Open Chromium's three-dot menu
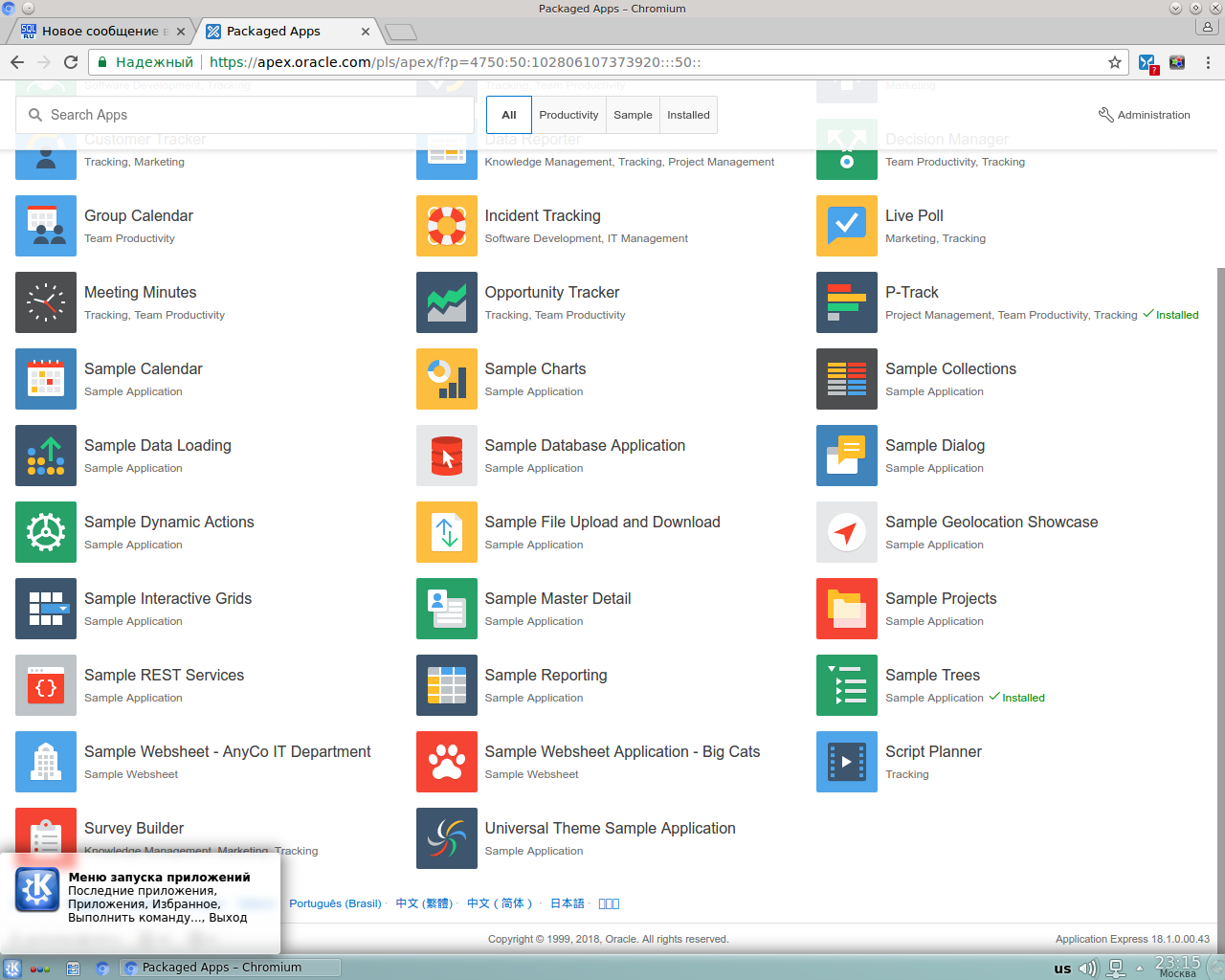Screen dimensions: 1225x980 (1208, 62)
